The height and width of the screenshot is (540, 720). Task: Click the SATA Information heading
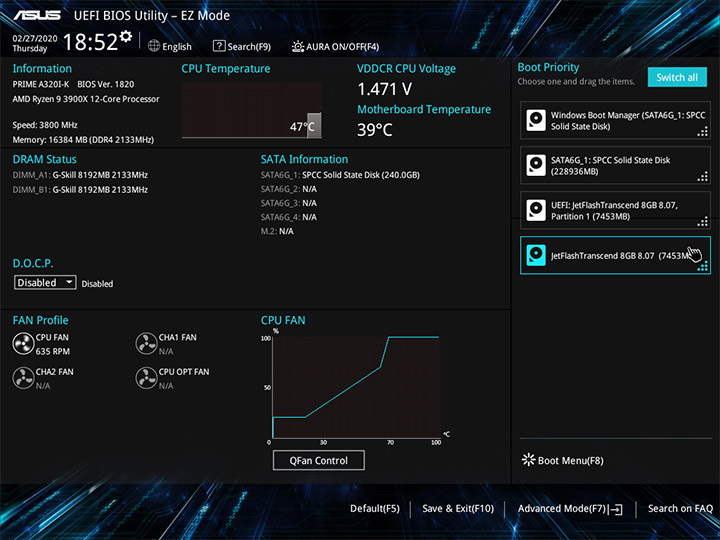(x=304, y=159)
